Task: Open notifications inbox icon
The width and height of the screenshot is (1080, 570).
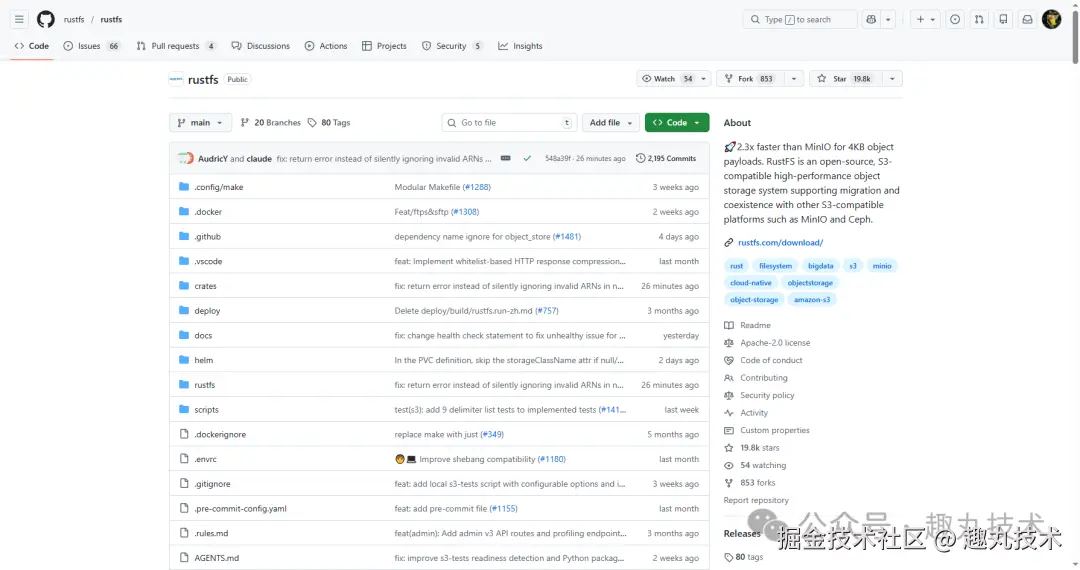Action: (x=1027, y=19)
